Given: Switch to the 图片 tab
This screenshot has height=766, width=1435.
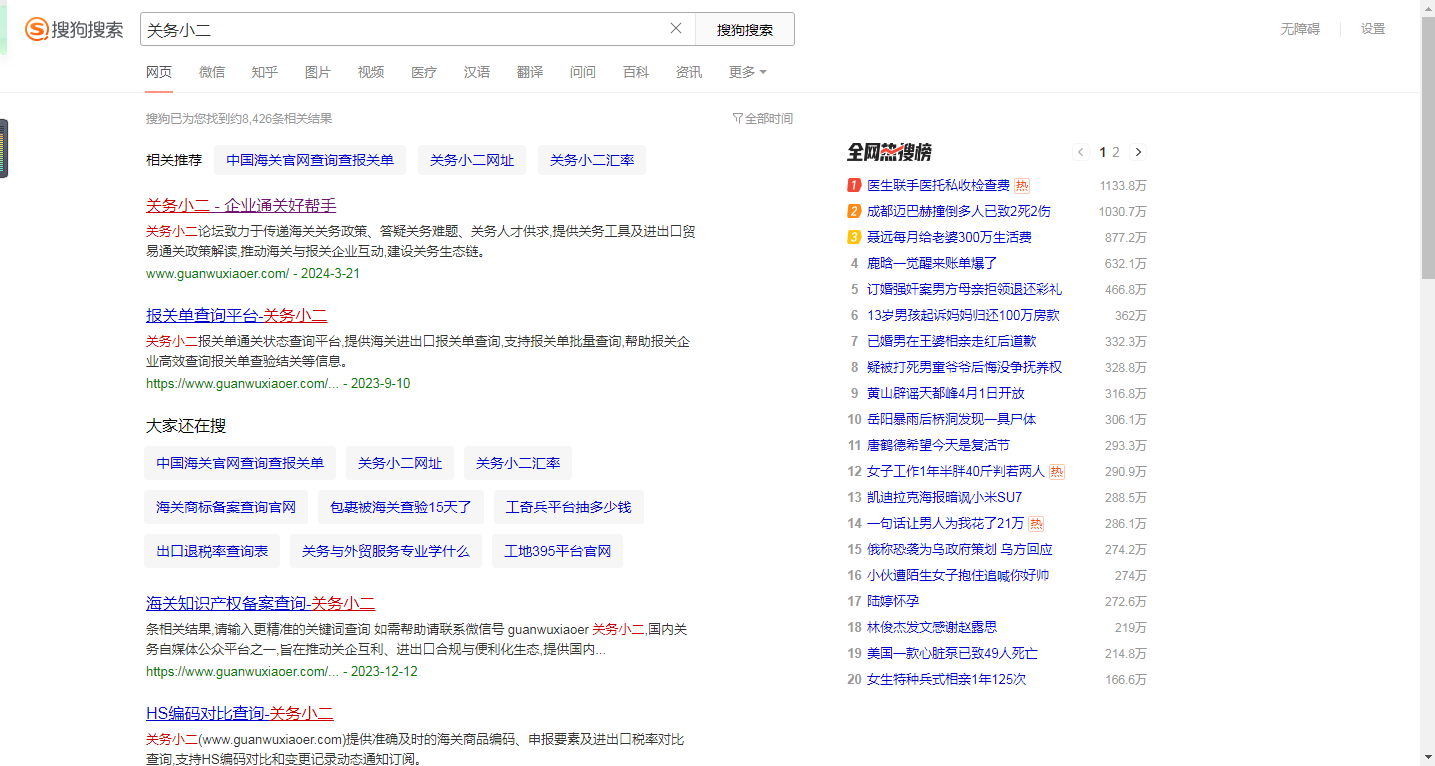Looking at the screenshot, I should tap(318, 72).
